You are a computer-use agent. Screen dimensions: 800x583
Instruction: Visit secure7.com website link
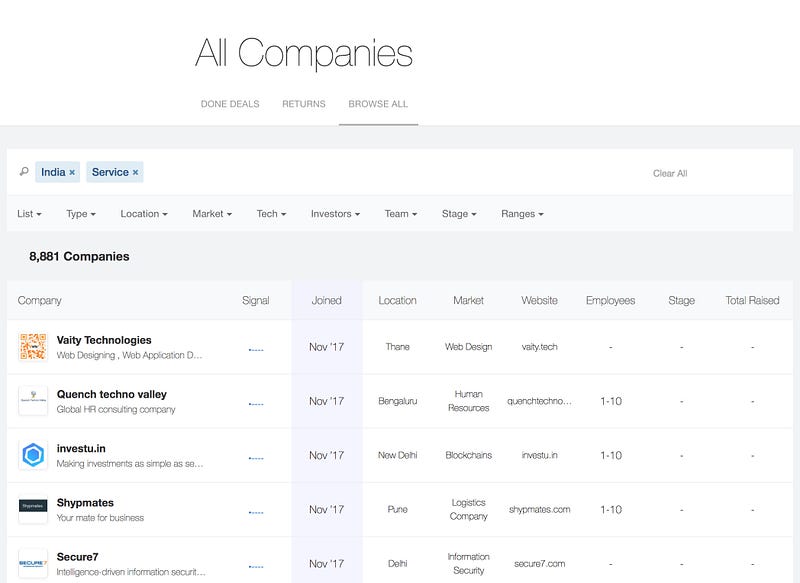[x=539, y=564]
